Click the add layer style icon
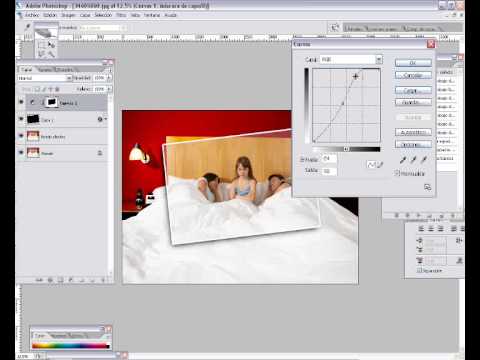The width and height of the screenshot is (480, 360). [x=50, y=280]
